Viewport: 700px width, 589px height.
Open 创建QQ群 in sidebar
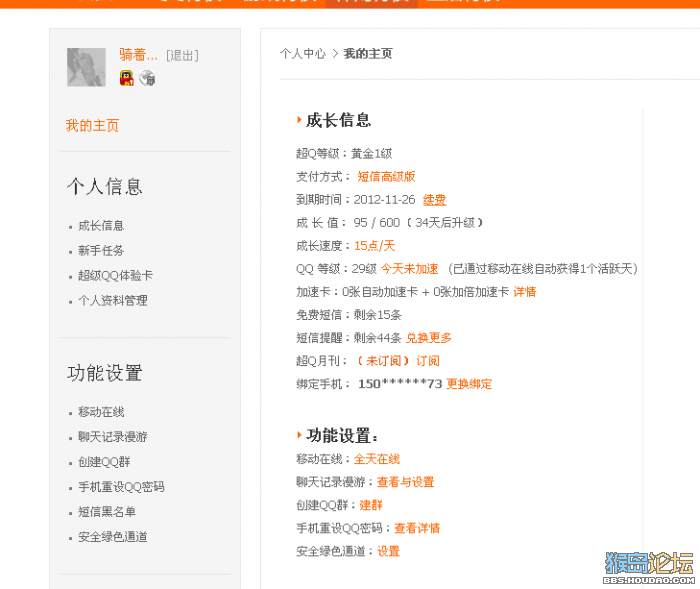tap(104, 462)
